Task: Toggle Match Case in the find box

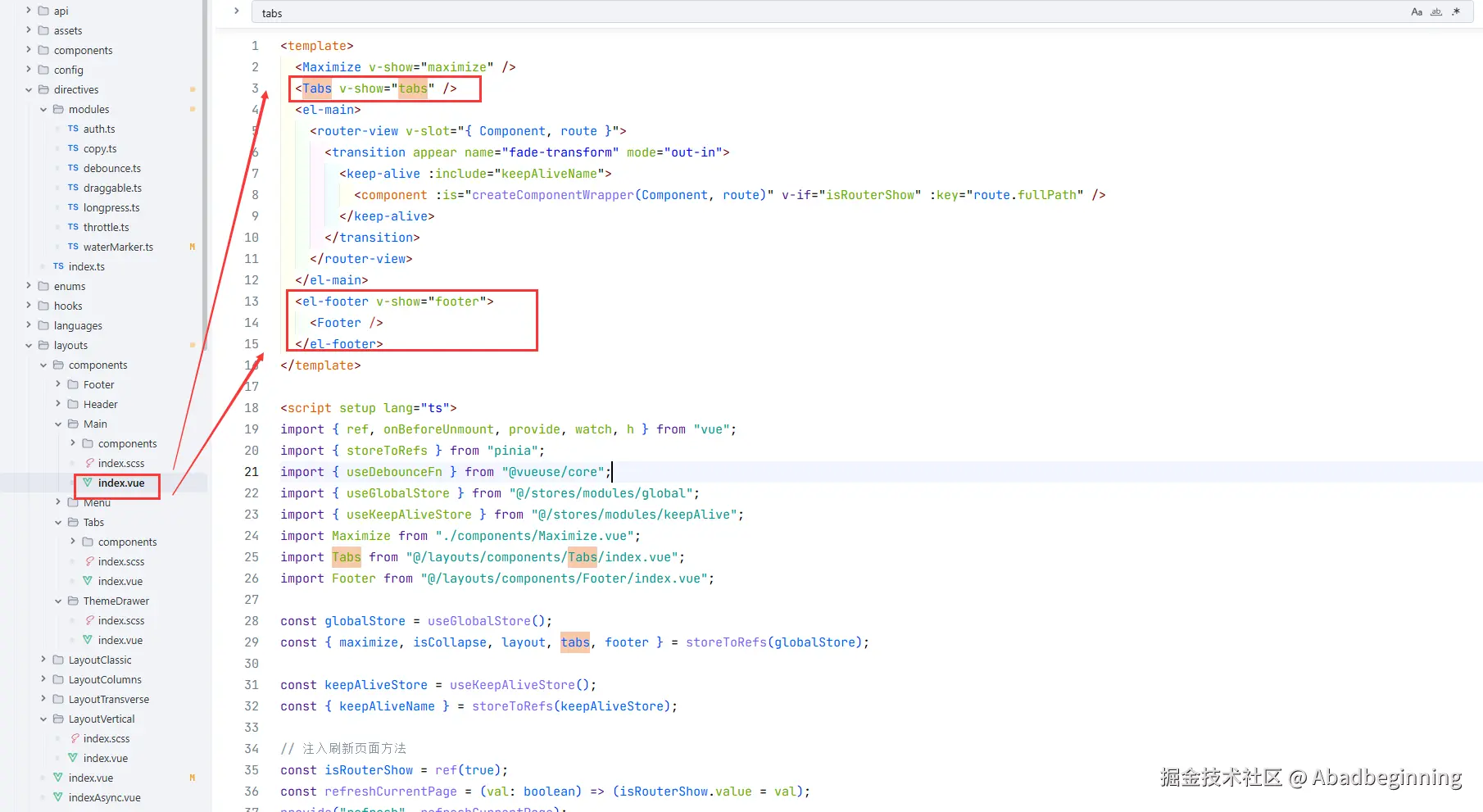Action: tap(1417, 12)
